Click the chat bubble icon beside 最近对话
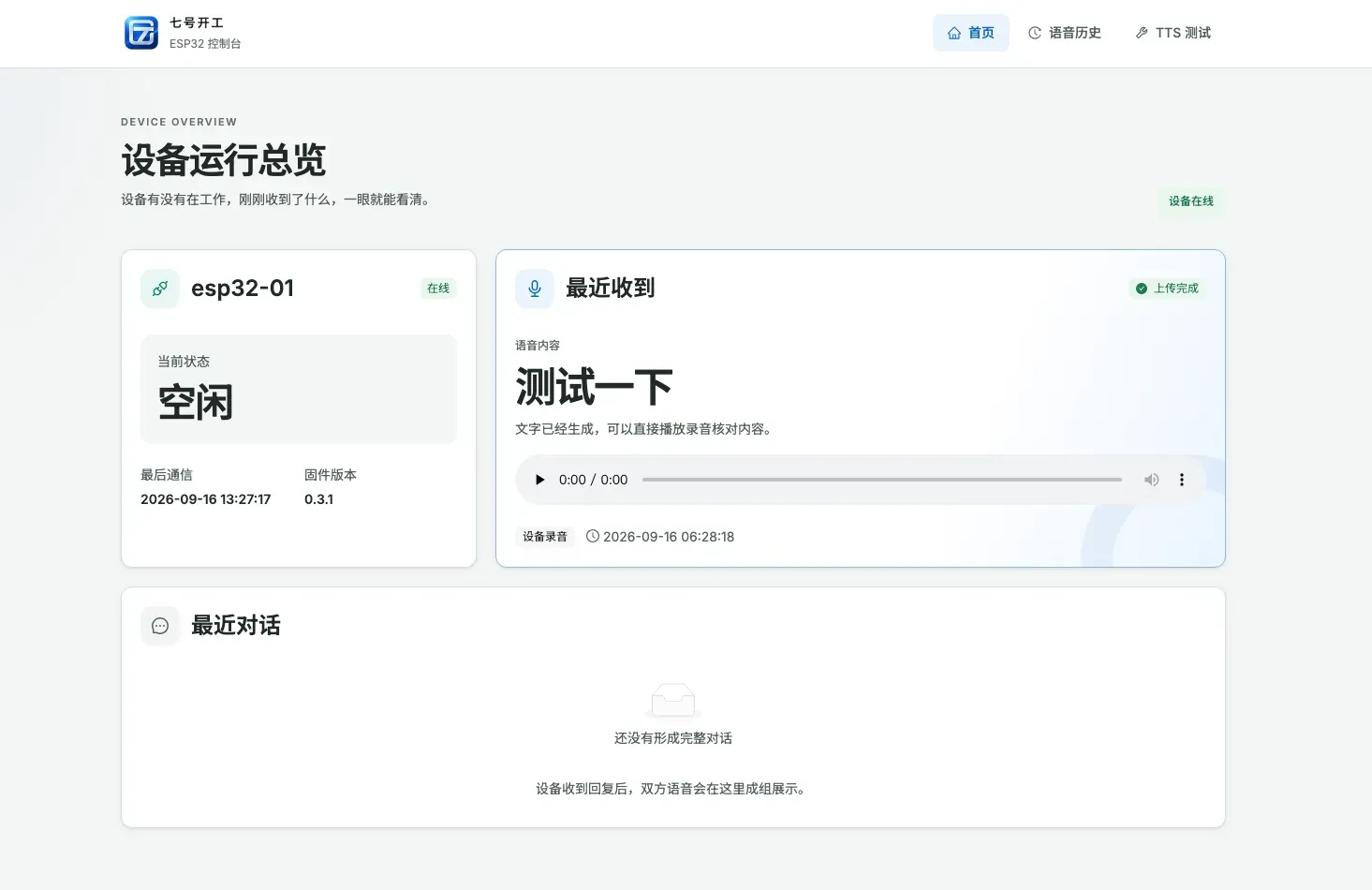The width and height of the screenshot is (1372, 890). tap(160, 626)
